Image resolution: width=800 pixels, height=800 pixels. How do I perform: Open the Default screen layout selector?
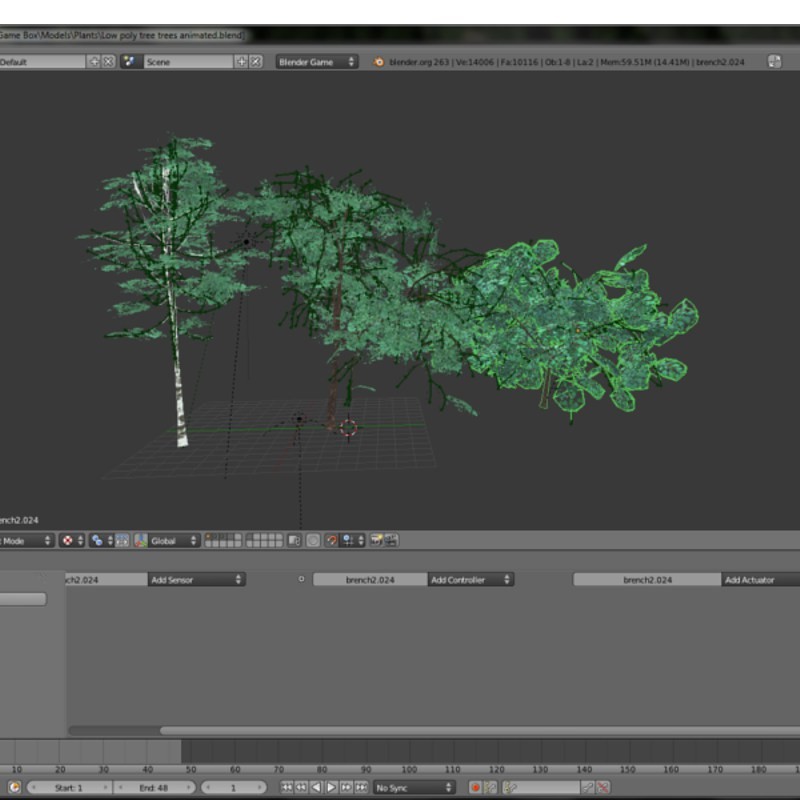[x=40, y=60]
